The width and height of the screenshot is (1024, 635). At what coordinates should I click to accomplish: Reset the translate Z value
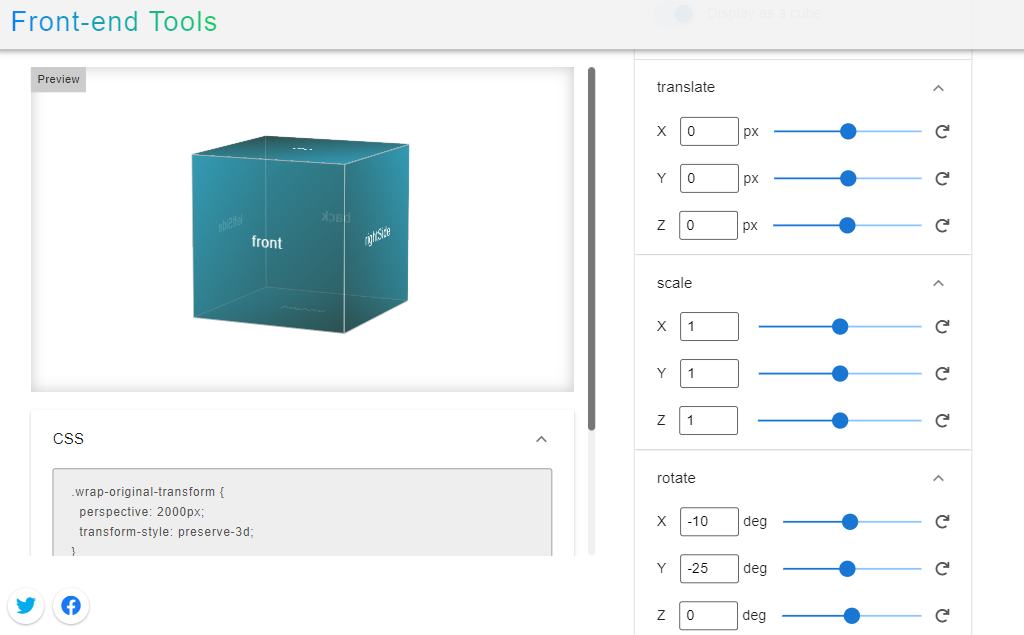[x=941, y=226]
